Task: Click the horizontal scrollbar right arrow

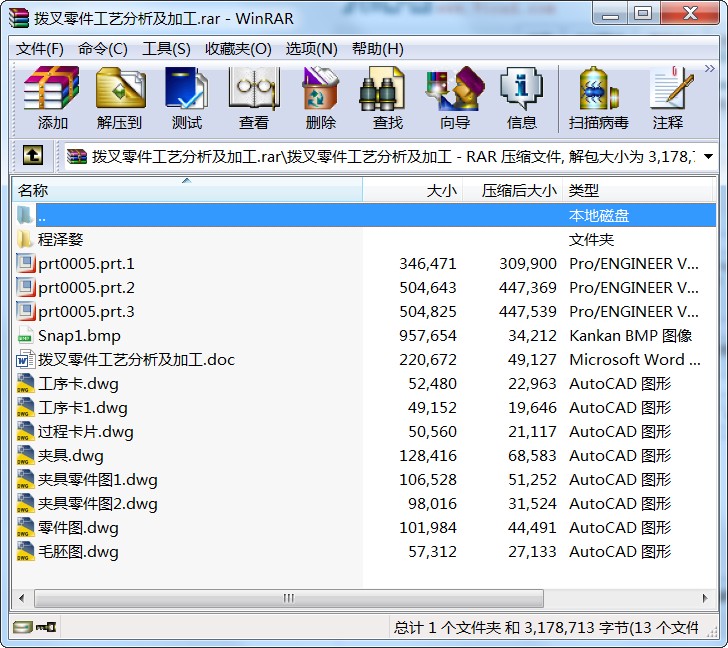Action: click(x=705, y=598)
